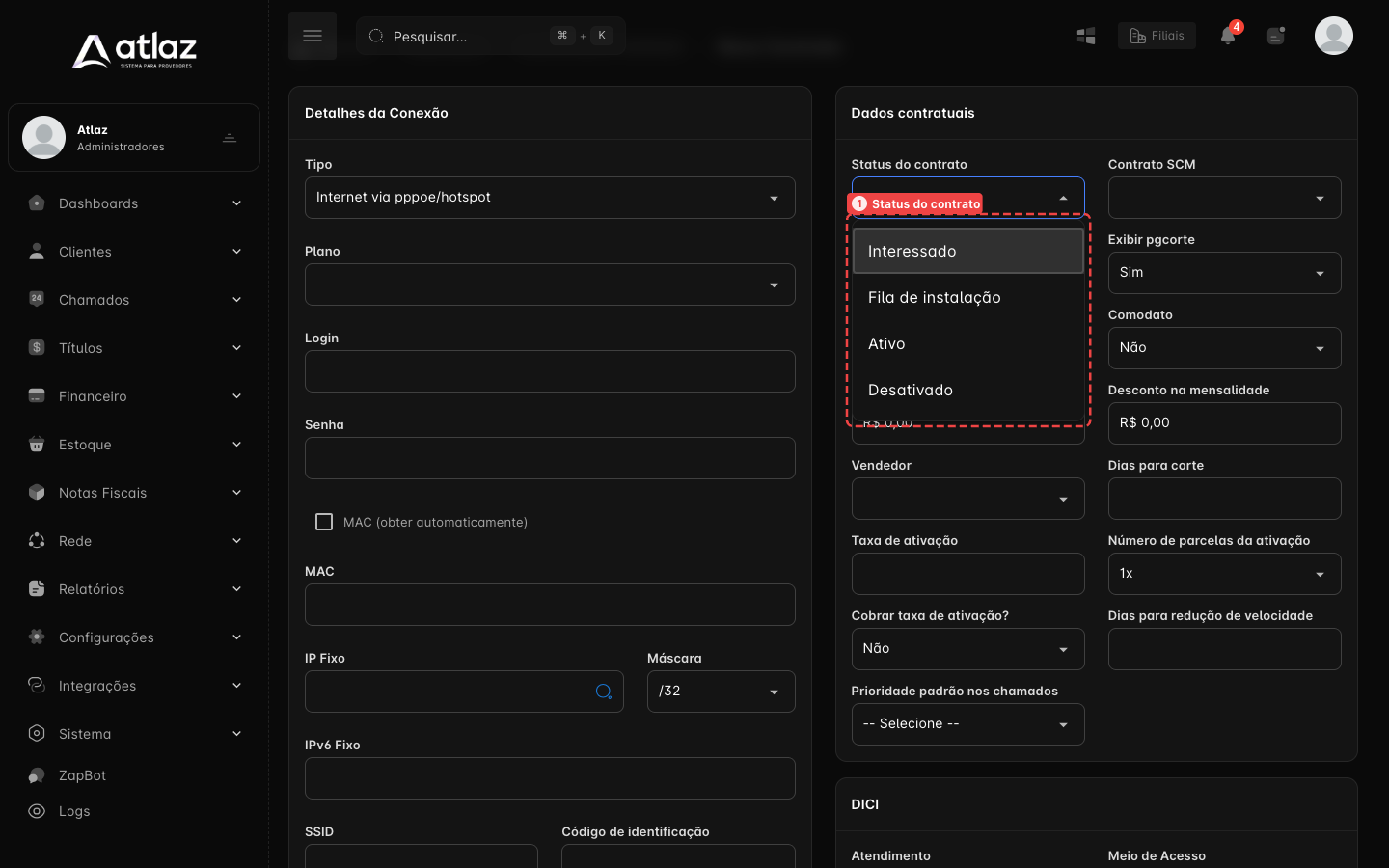The width and height of the screenshot is (1389, 868).
Task: Open Clientes sidebar menu
Action: [134, 252]
